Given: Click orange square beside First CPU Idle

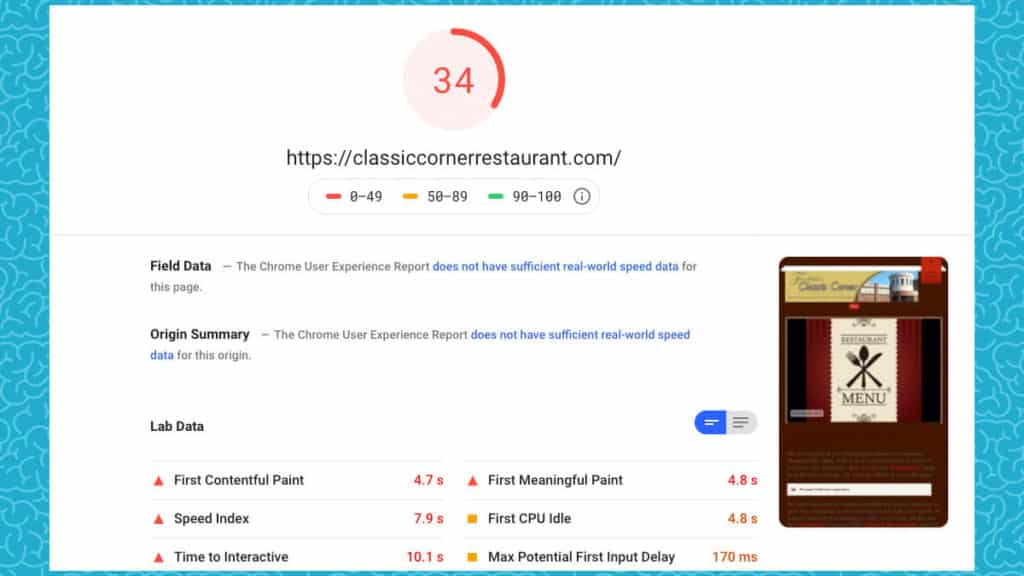Looking at the screenshot, I should coord(472,519).
